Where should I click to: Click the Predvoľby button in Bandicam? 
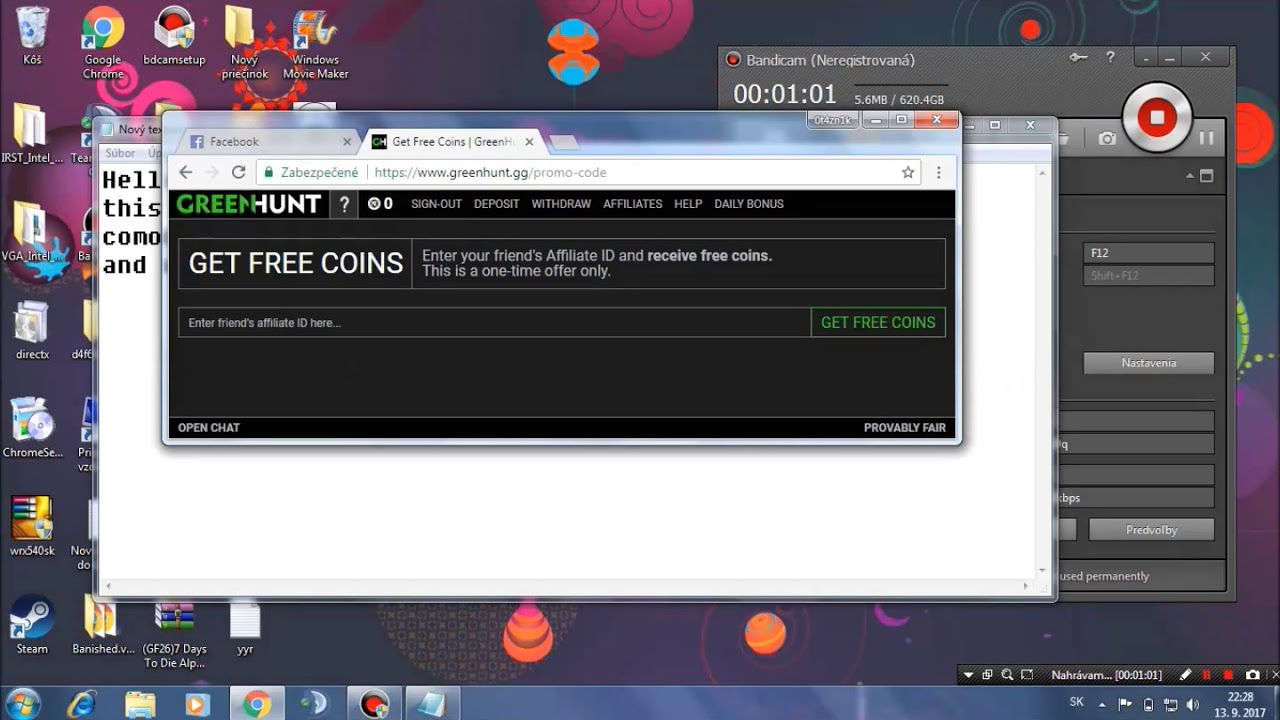tap(1151, 530)
